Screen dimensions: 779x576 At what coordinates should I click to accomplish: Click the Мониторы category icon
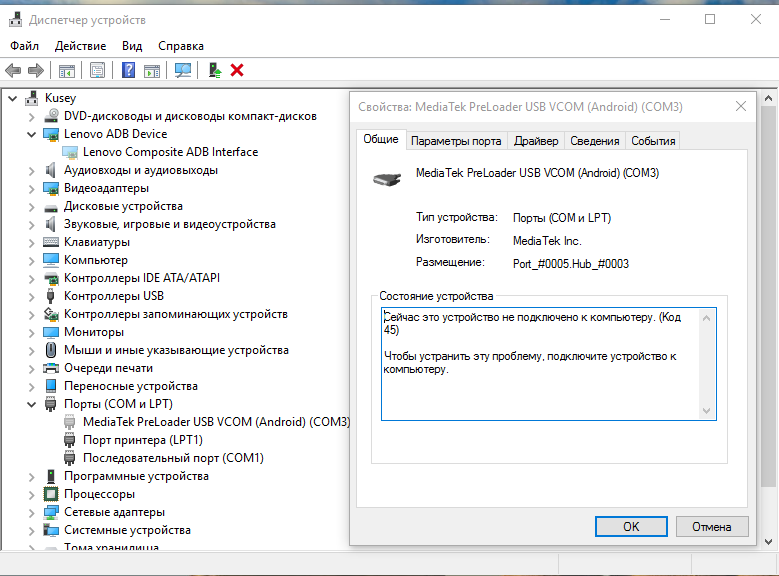coord(51,332)
